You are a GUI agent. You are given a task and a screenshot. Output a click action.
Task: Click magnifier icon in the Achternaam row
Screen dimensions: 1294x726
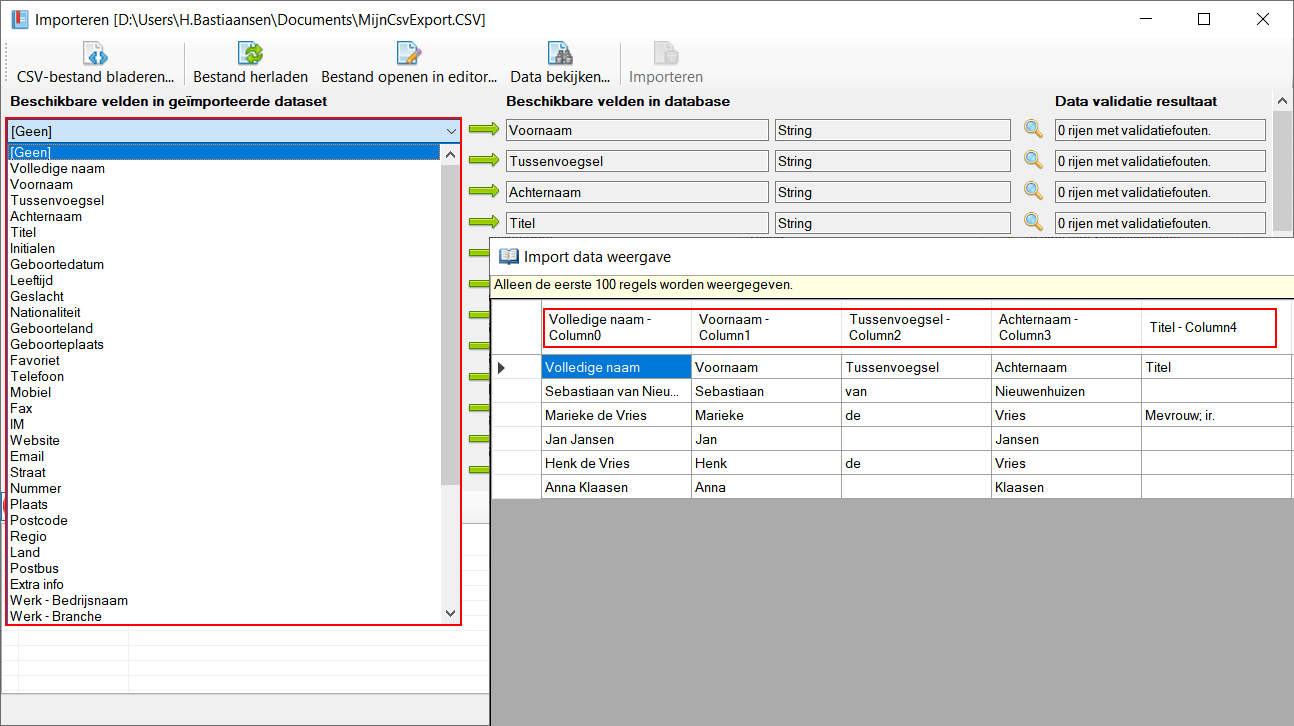(x=1033, y=191)
